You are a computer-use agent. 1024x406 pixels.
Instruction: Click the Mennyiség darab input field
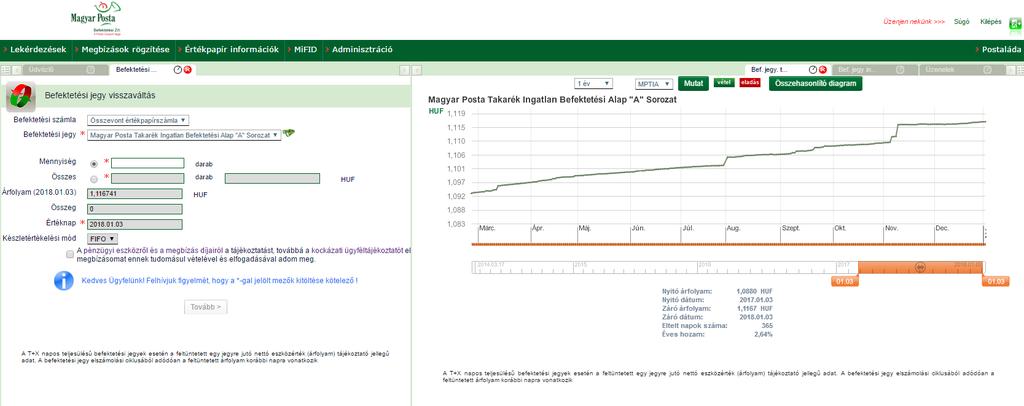point(148,163)
